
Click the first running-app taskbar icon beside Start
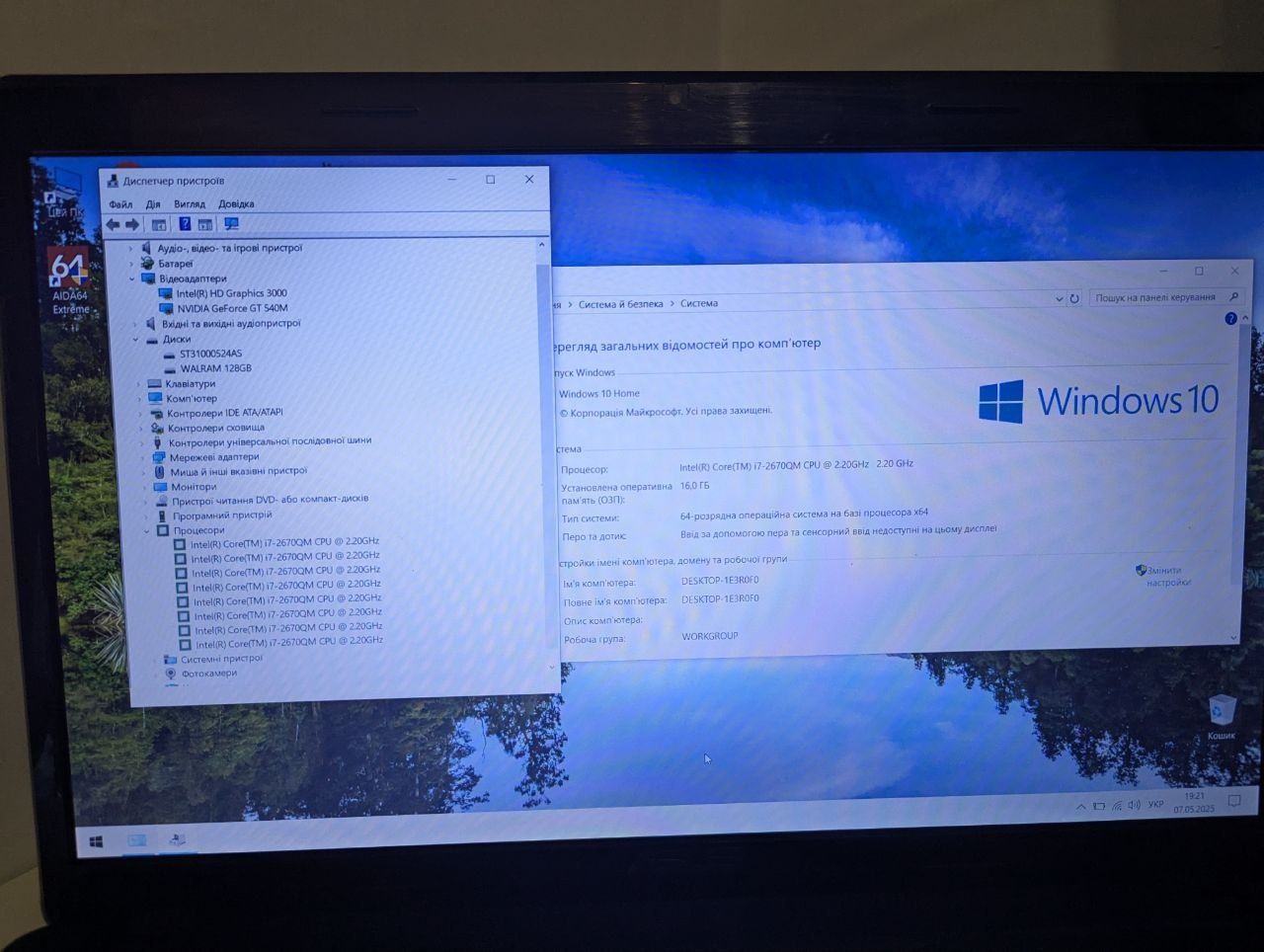tap(137, 840)
